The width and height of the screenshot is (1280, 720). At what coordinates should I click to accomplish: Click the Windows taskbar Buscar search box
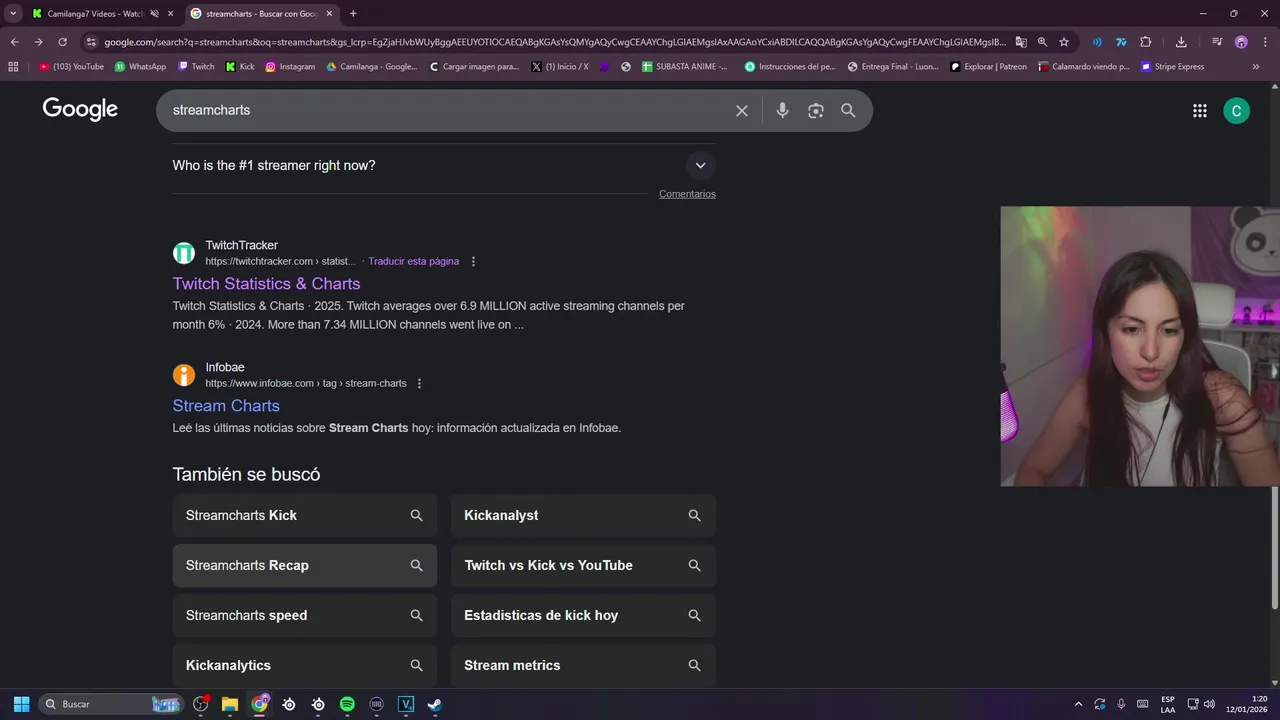(111, 704)
